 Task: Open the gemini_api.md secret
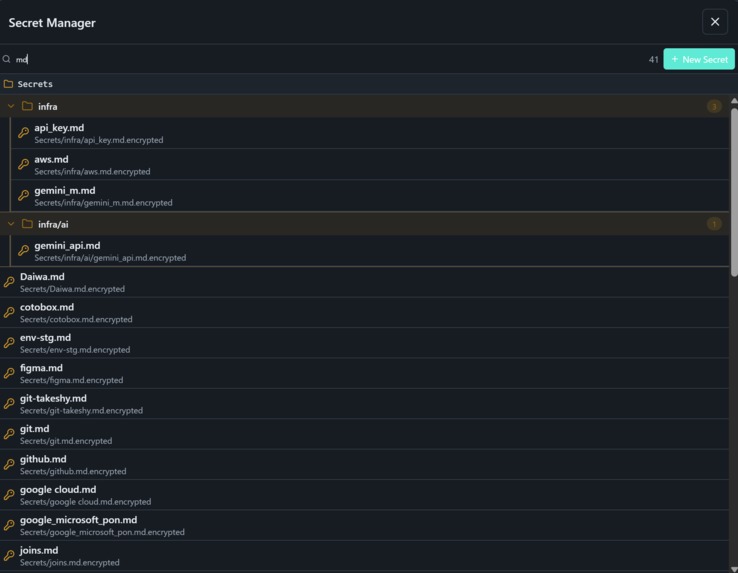pyautogui.click(x=370, y=251)
